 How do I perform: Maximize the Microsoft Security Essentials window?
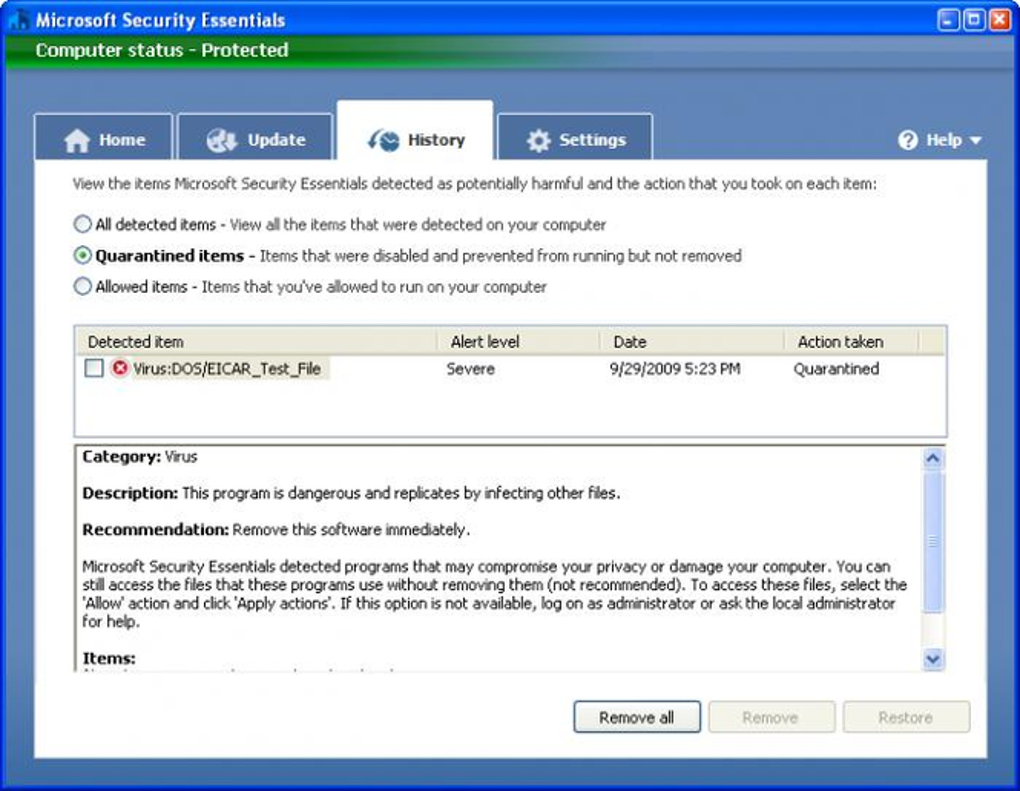click(x=974, y=20)
